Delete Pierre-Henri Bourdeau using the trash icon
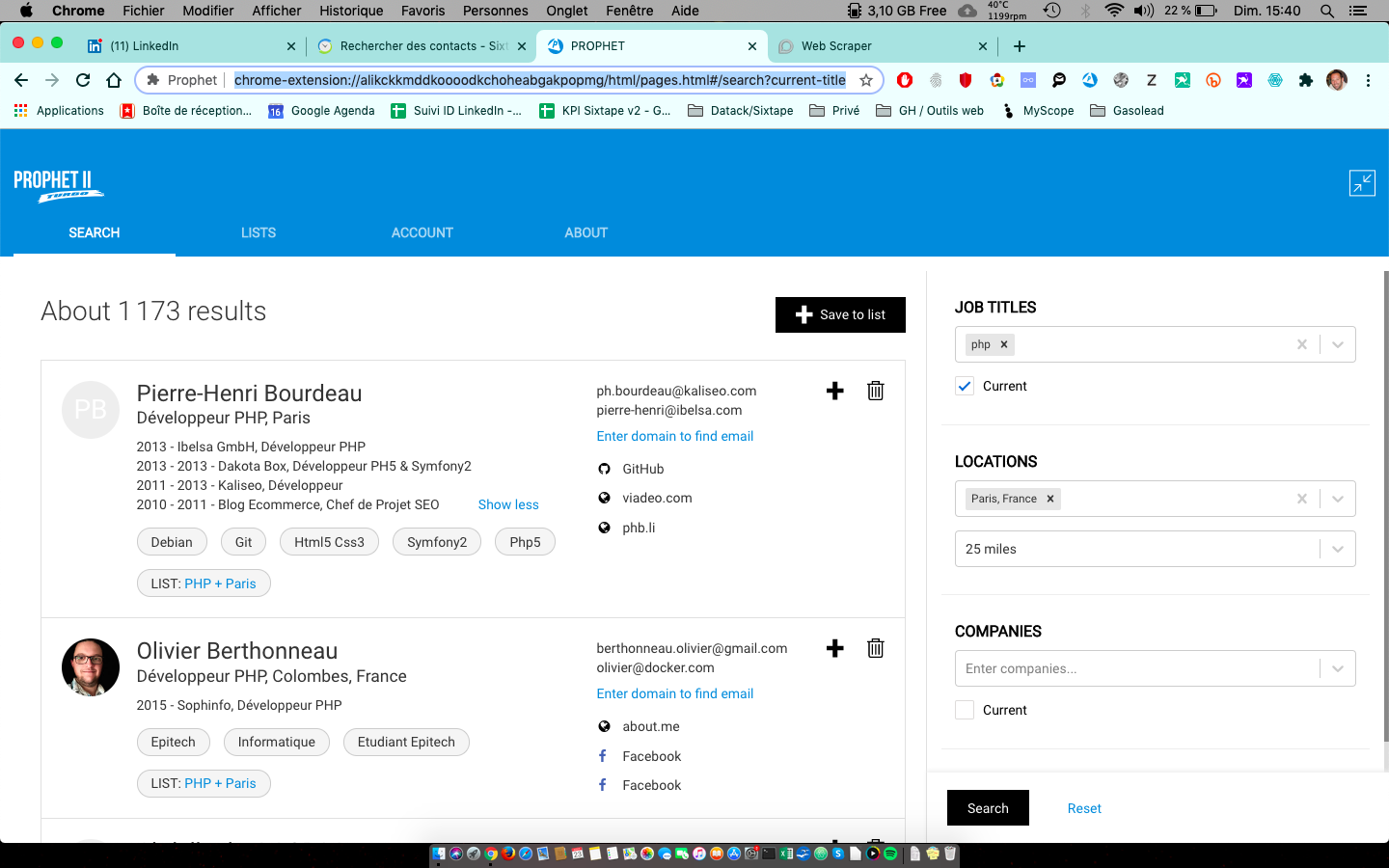Screen dimensions: 1389x868 [x=875, y=391]
